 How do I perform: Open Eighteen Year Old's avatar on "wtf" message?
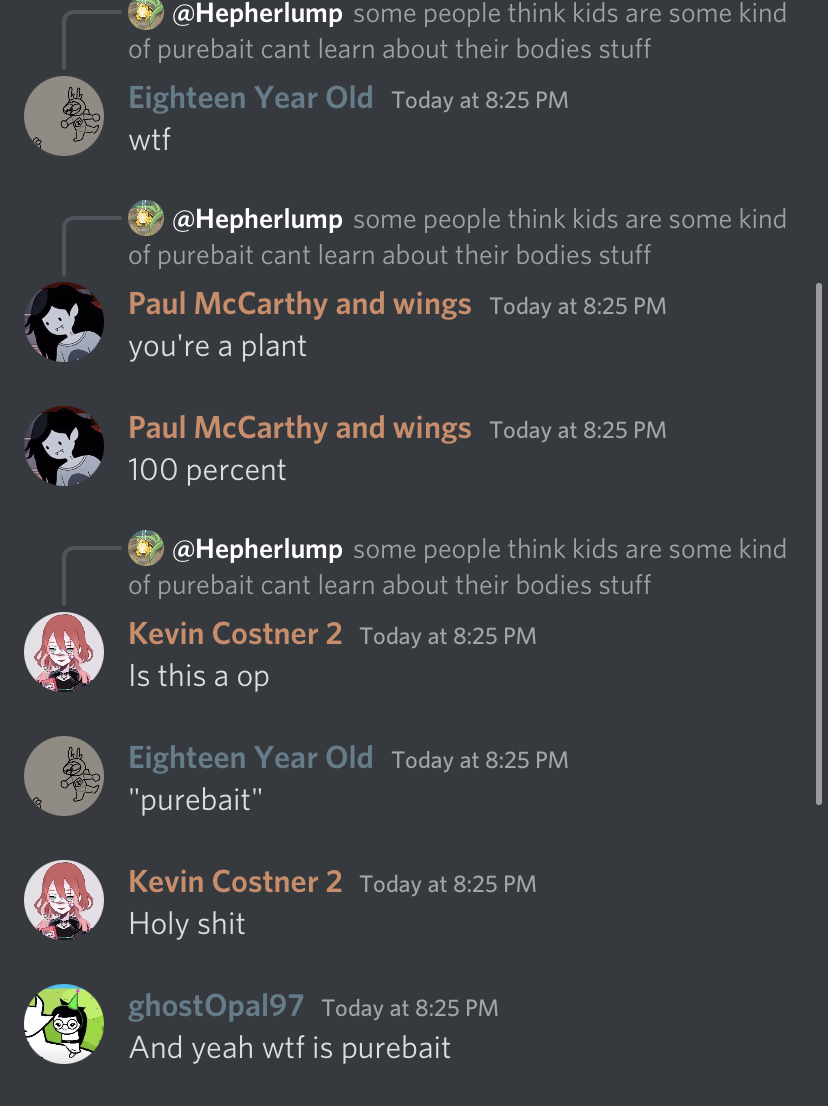[64, 116]
